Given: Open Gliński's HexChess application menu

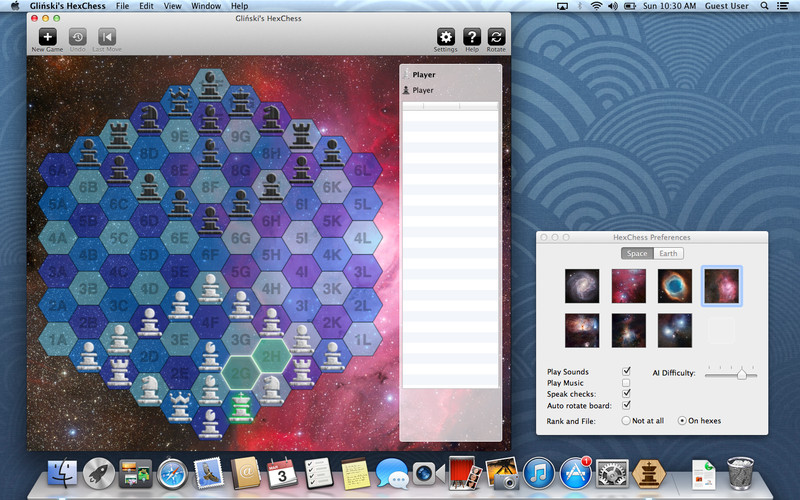Looking at the screenshot, I should [68, 6].
